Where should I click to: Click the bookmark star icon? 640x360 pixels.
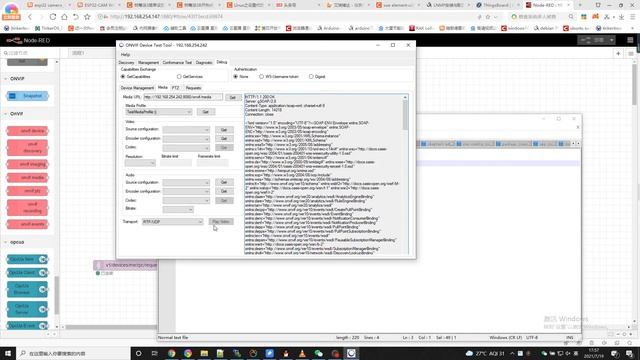(87, 17)
